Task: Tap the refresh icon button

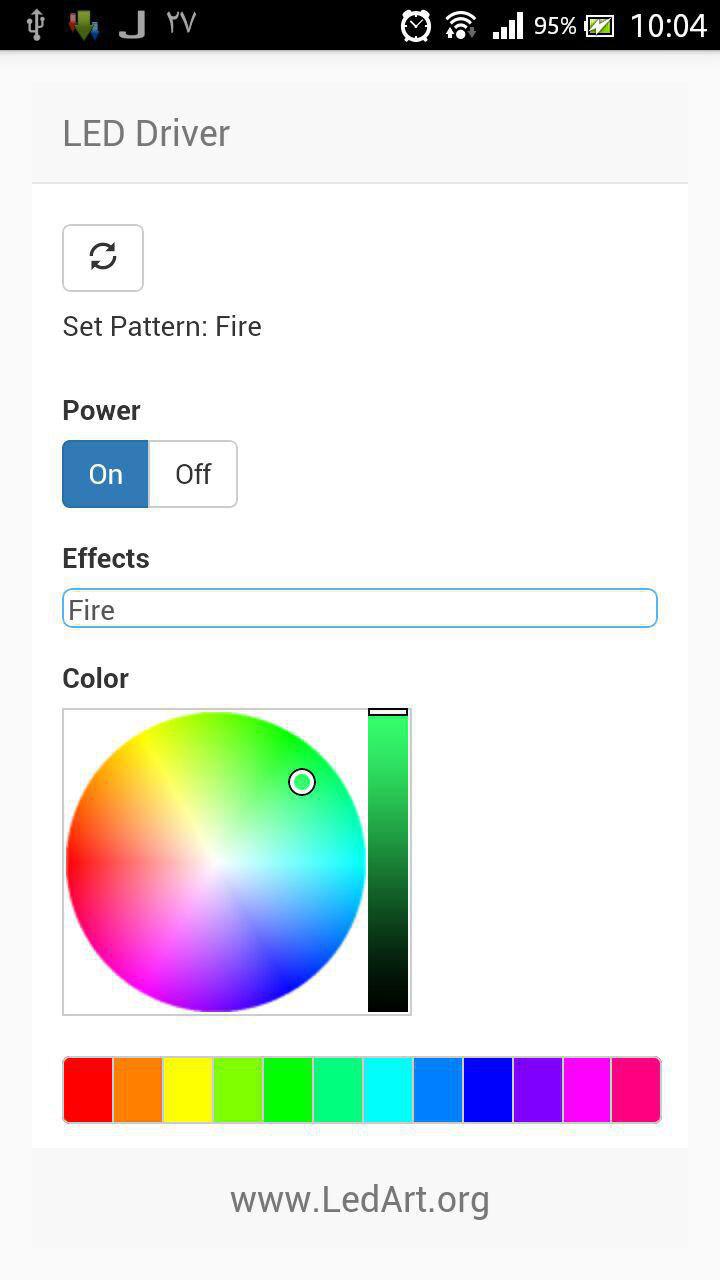Action: point(103,258)
